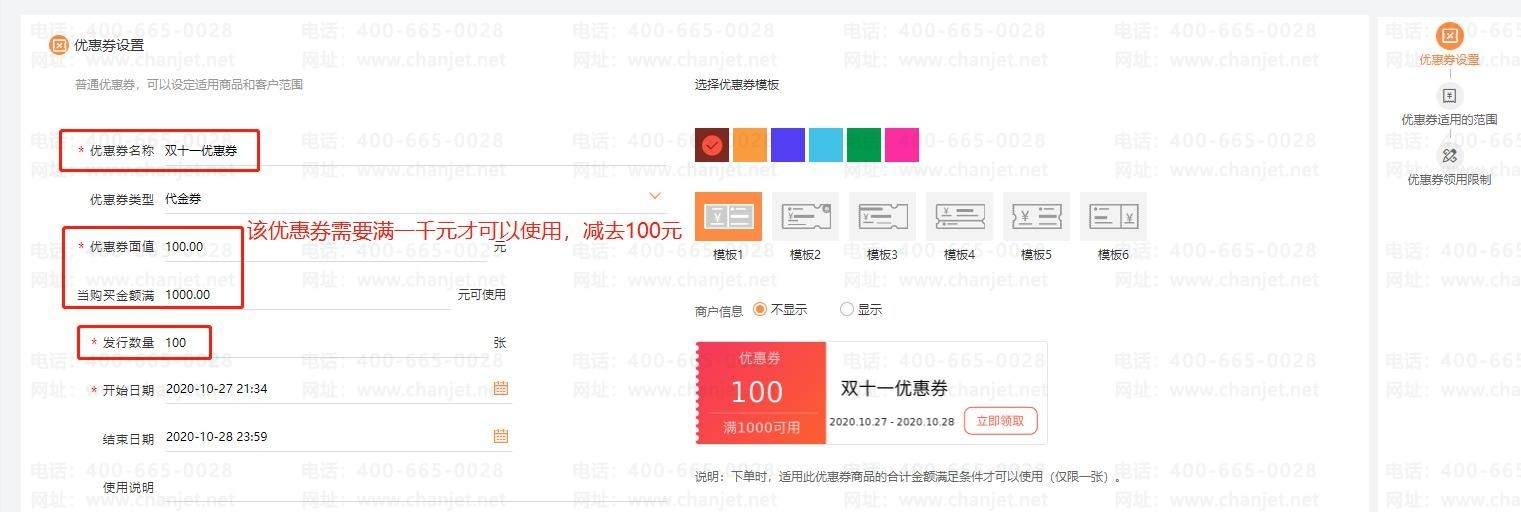This screenshot has width=1521, height=512.
Task: Choose the orange color swatch
Action: coord(750,145)
